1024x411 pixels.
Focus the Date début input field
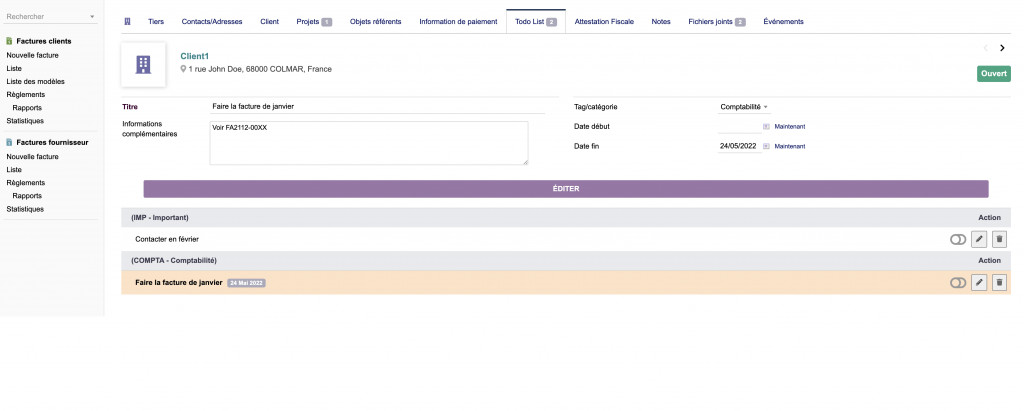pos(739,127)
